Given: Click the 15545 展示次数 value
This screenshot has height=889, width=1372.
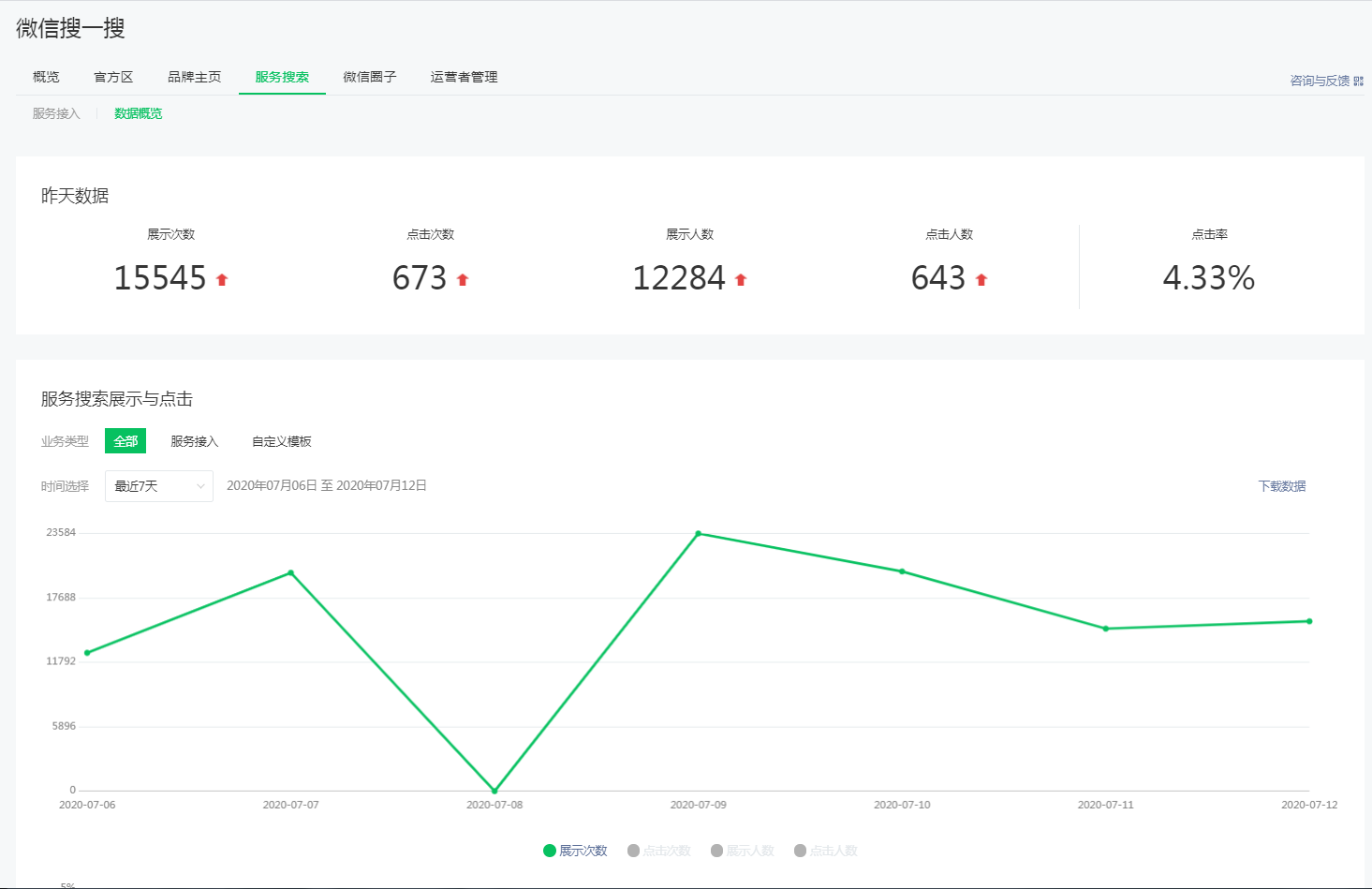Looking at the screenshot, I should pos(160,278).
